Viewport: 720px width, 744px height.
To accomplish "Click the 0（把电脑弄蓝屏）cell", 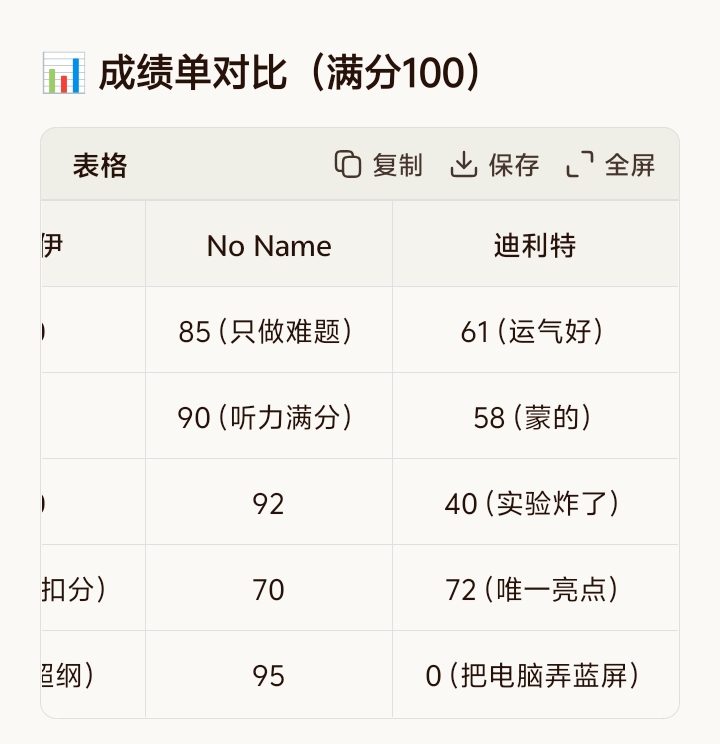I will (535, 676).
